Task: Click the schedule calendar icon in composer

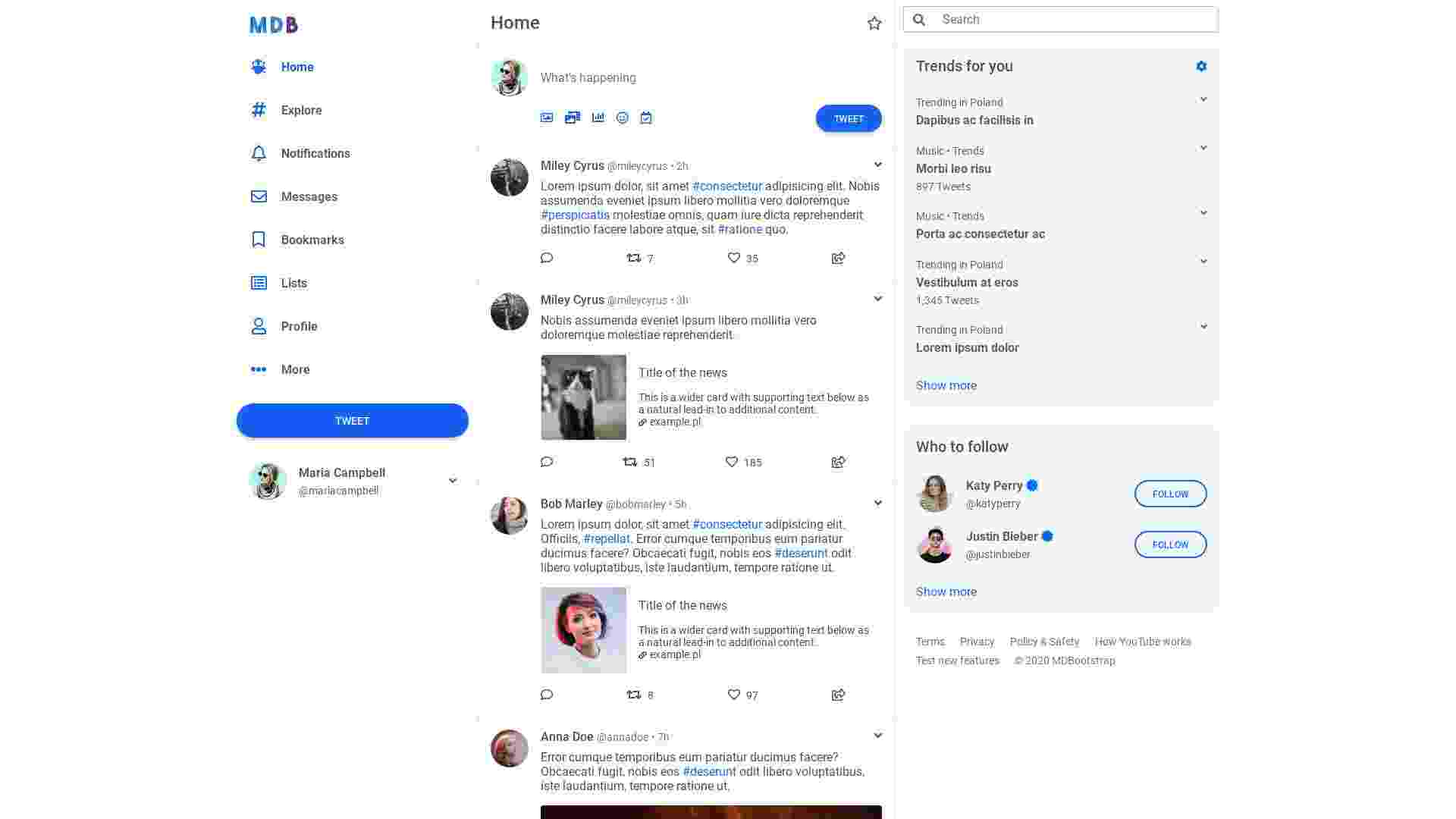Action: point(646,118)
